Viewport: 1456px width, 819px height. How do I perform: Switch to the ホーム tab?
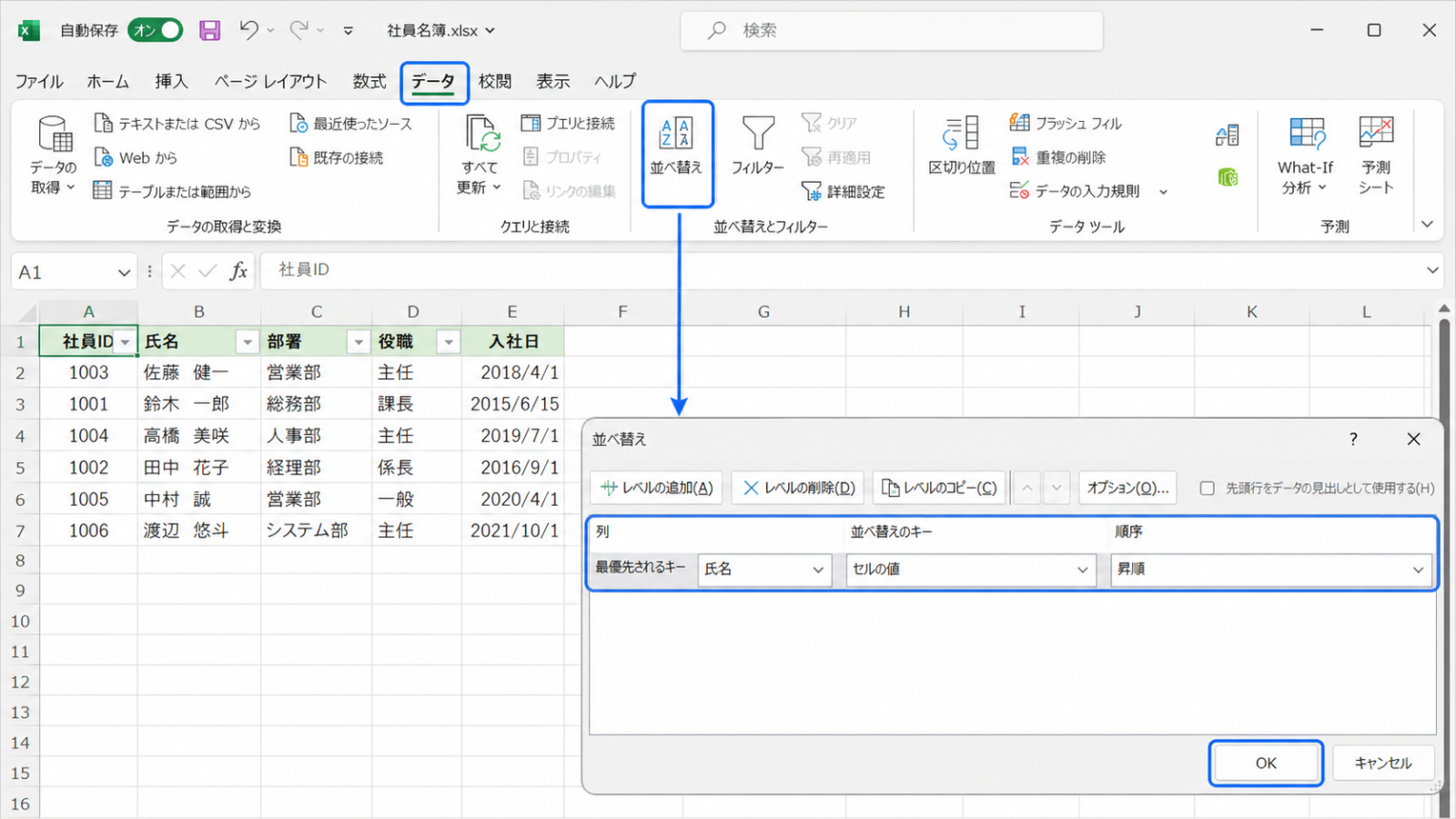(x=107, y=81)
